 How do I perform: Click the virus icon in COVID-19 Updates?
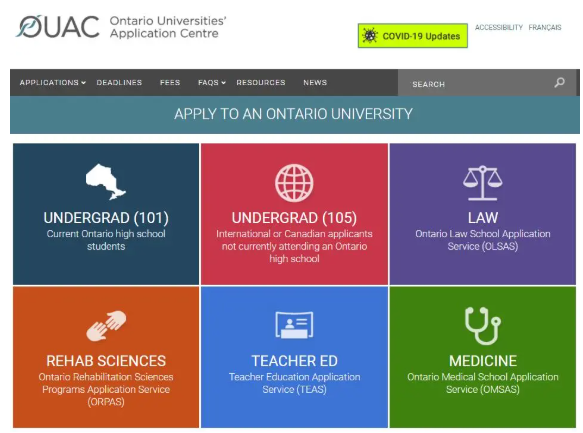370,36
